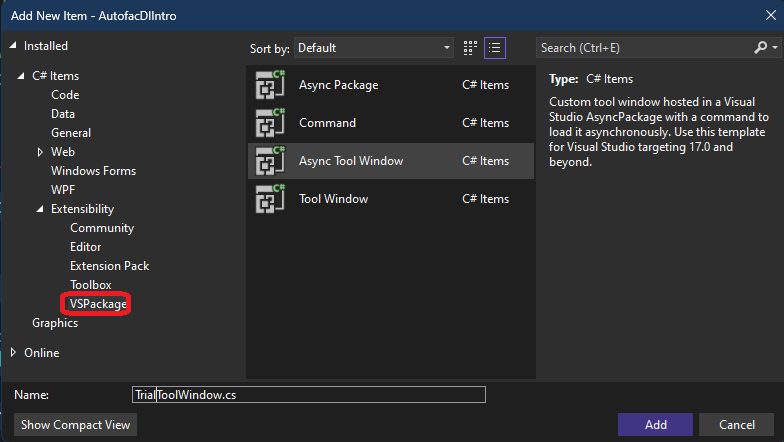Click the Name text field
The width and height of the screenshot is (784, 442).
pyautogui.click(x=308, y=395)
